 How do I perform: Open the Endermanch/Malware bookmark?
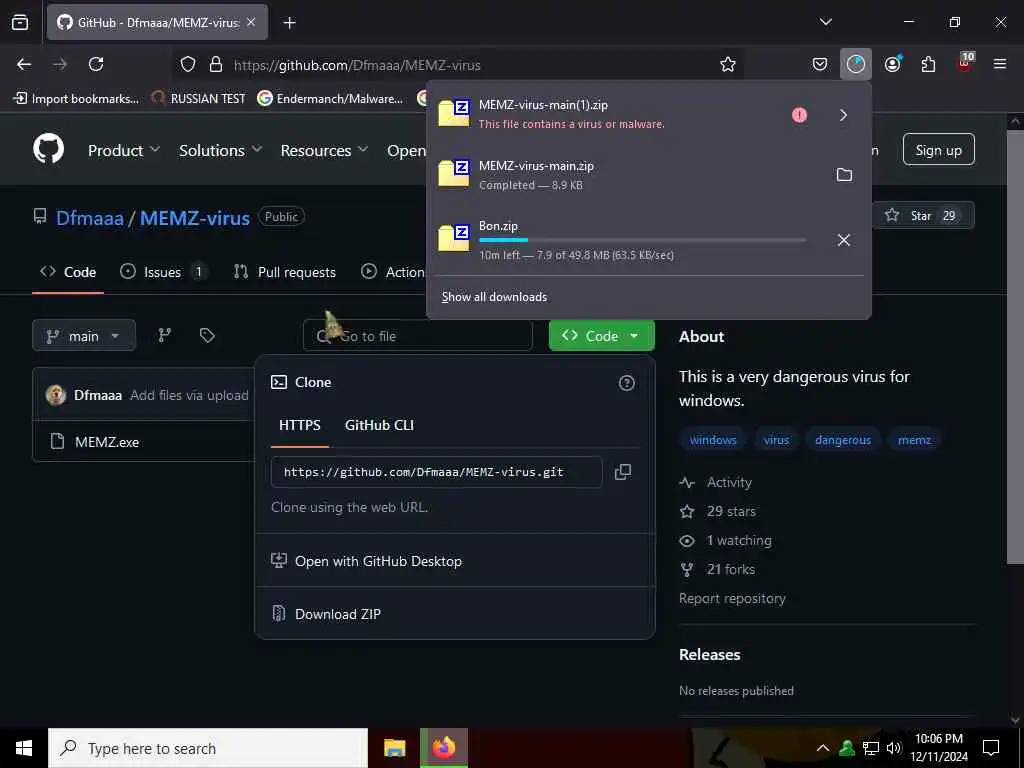tap(330, 99)
